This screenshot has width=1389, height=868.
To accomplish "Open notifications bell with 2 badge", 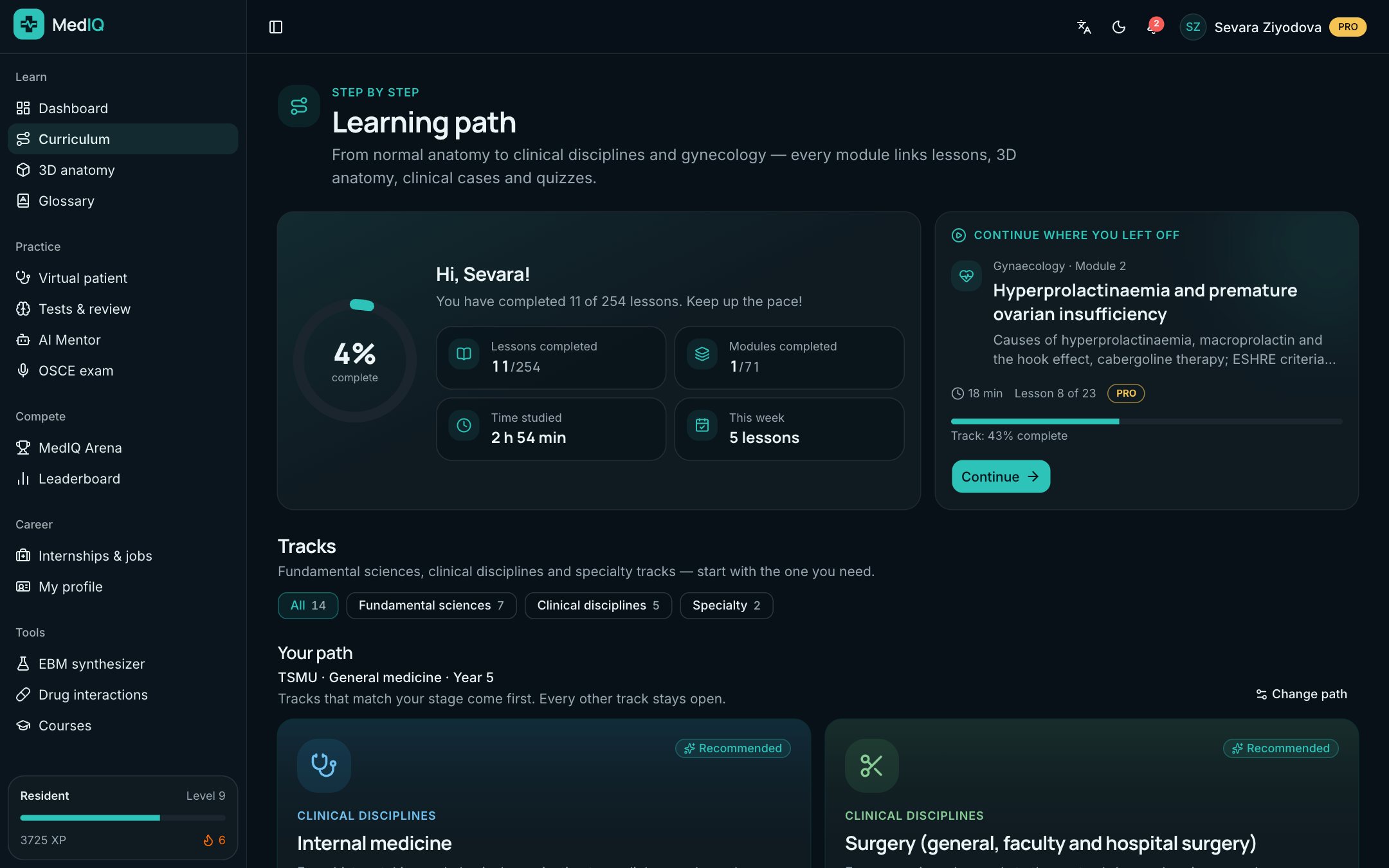I will pos(1154,27).
